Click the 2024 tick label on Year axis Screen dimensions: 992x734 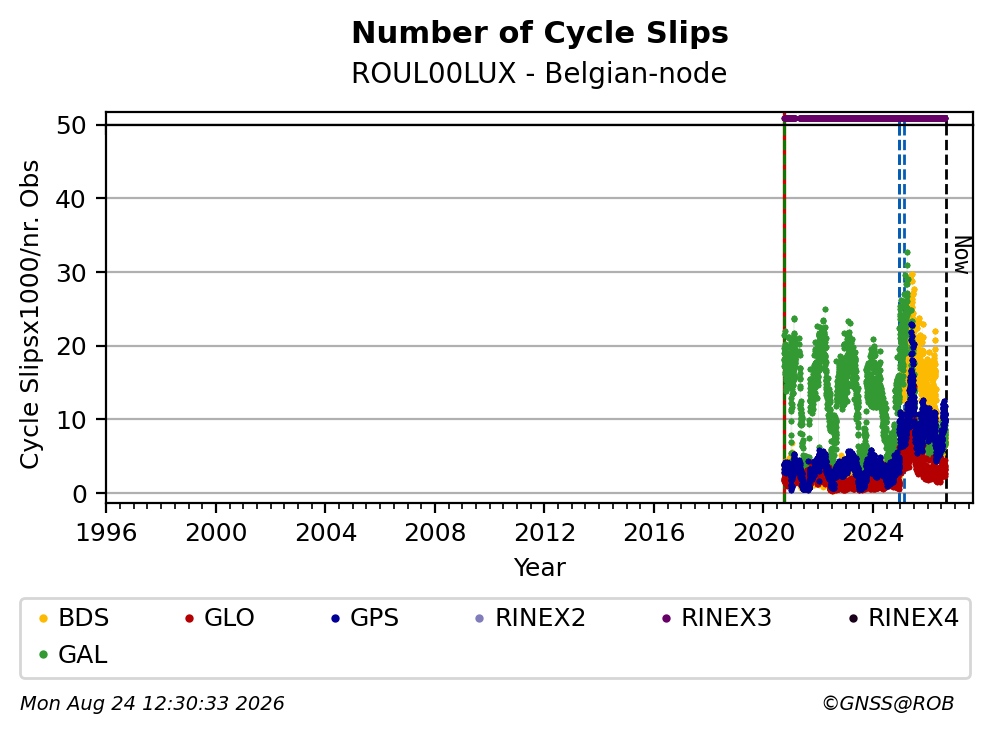tap(872, 533)
